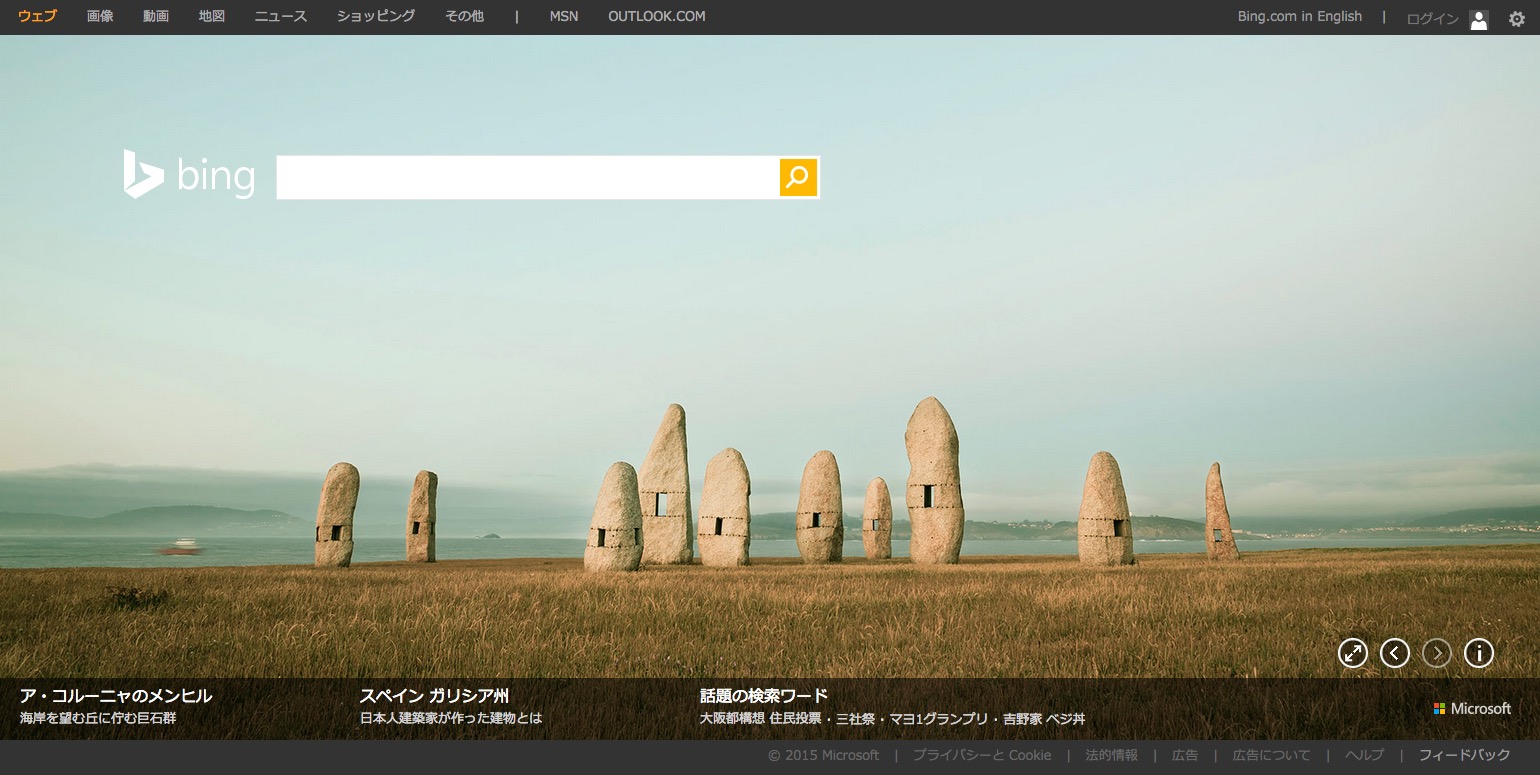
Task: Expand the その他 (More) menu
Action: (x=465, y=17)
